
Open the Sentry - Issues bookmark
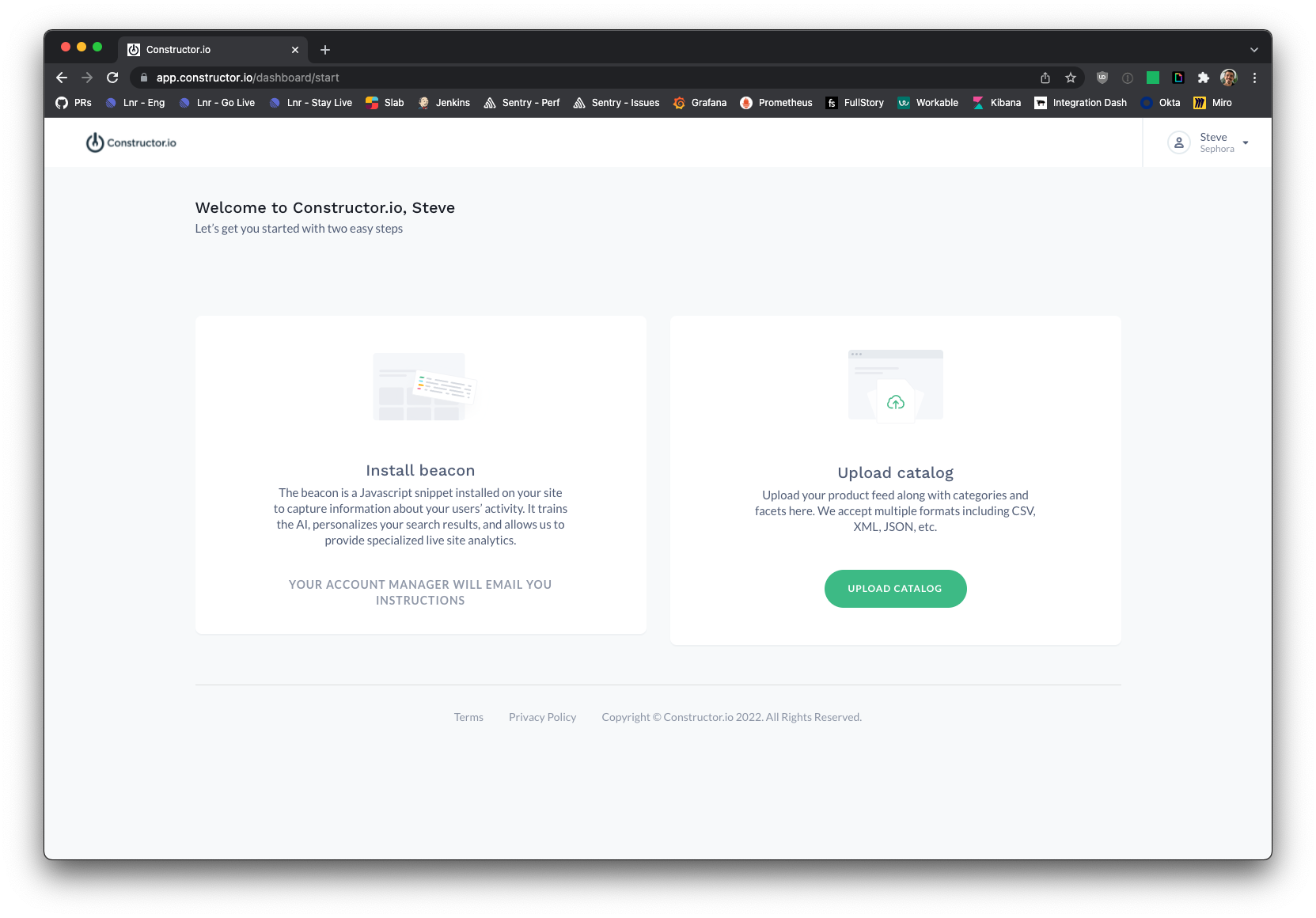coord(616,103)
